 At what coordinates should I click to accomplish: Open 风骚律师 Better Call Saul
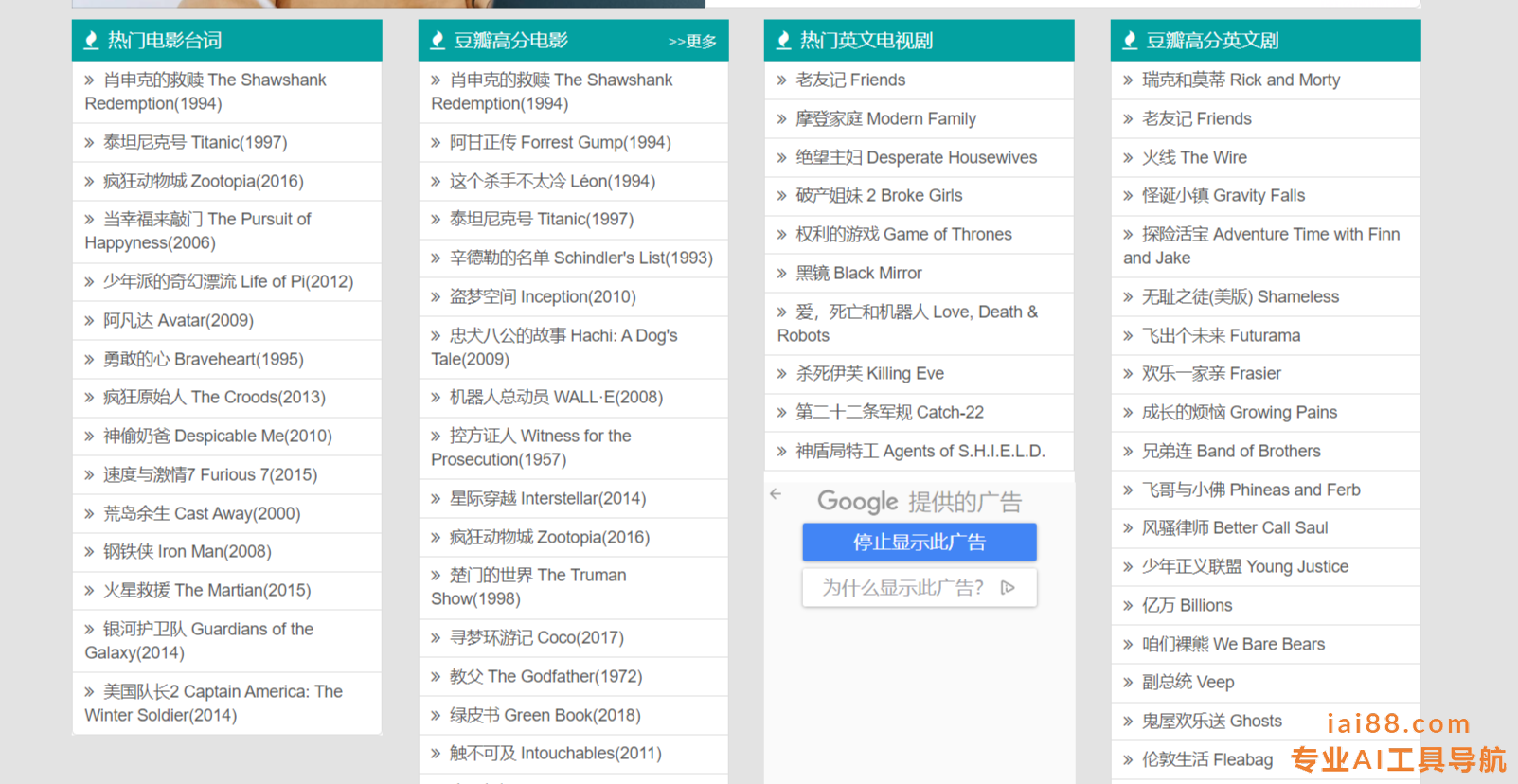click(1235, 527)
